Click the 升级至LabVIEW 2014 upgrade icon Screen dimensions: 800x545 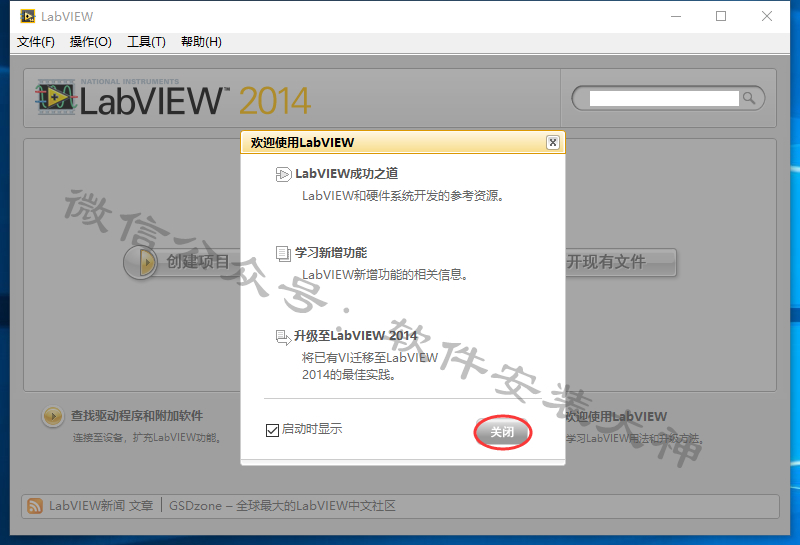click(x=283, y=337)
